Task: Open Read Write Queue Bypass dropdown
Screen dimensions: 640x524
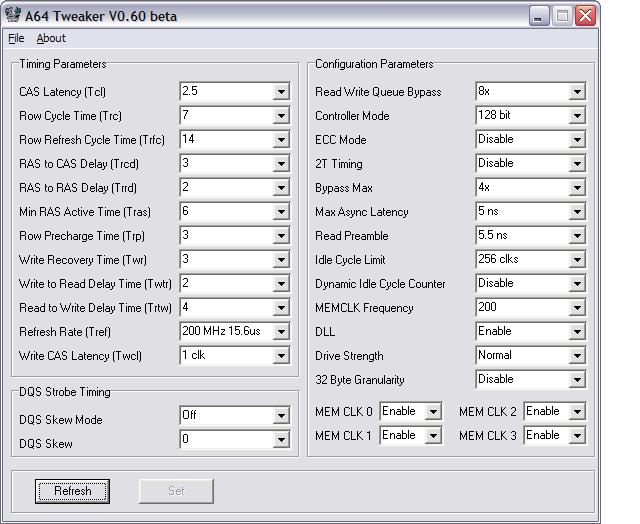Action: (x=577, y=91)
